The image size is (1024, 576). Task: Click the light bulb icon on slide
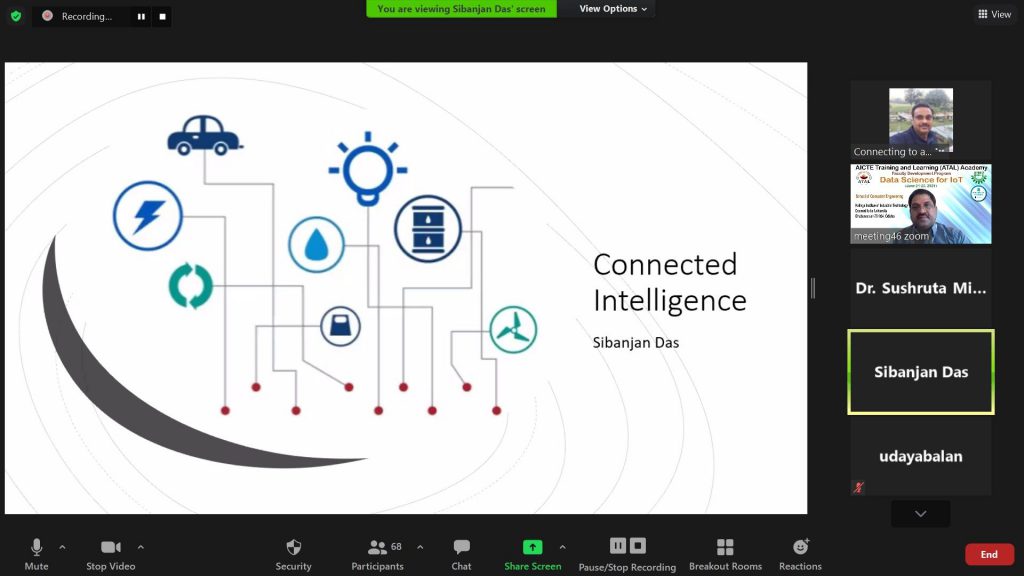[368, 168]
